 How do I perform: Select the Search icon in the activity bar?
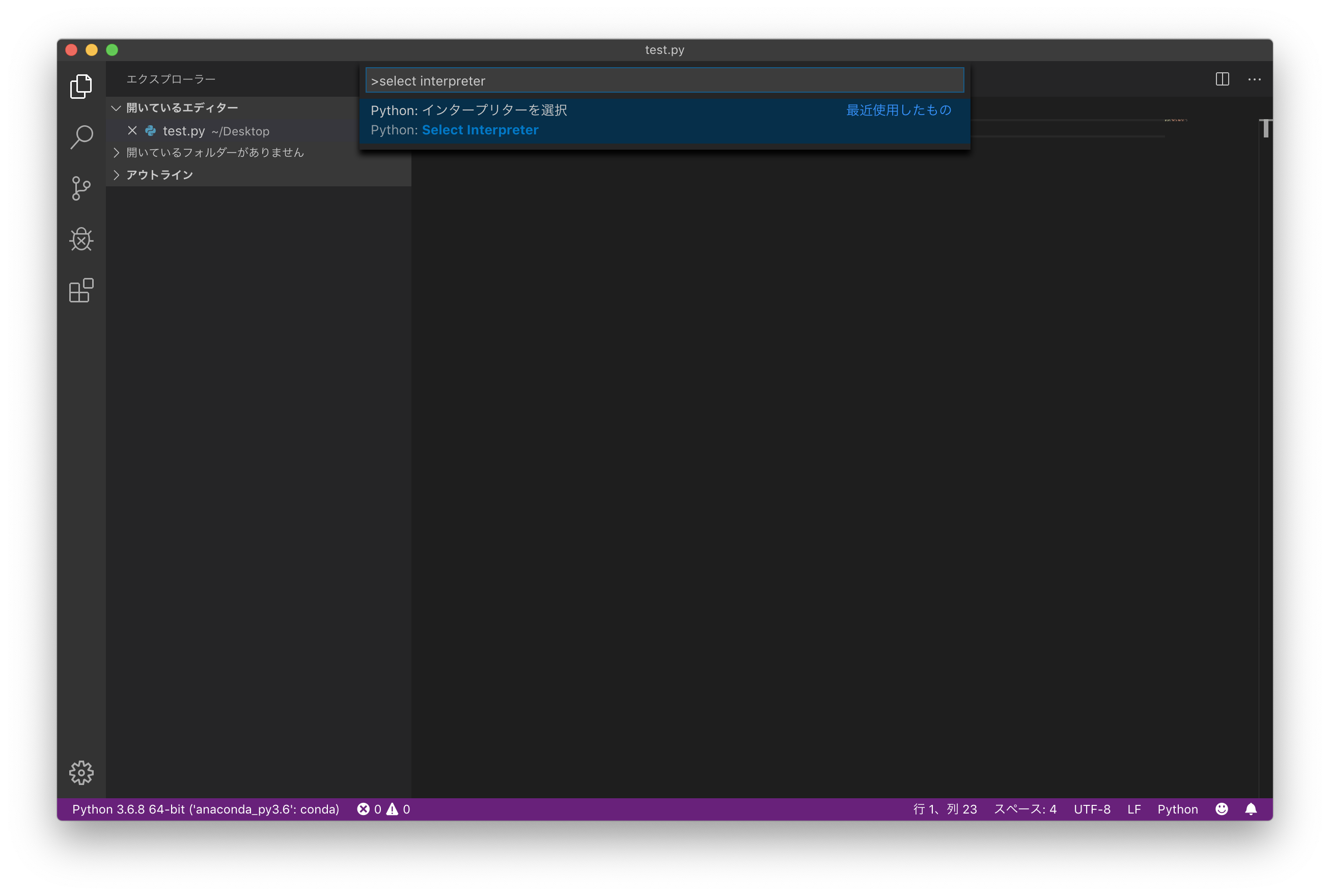coord(81,137)
